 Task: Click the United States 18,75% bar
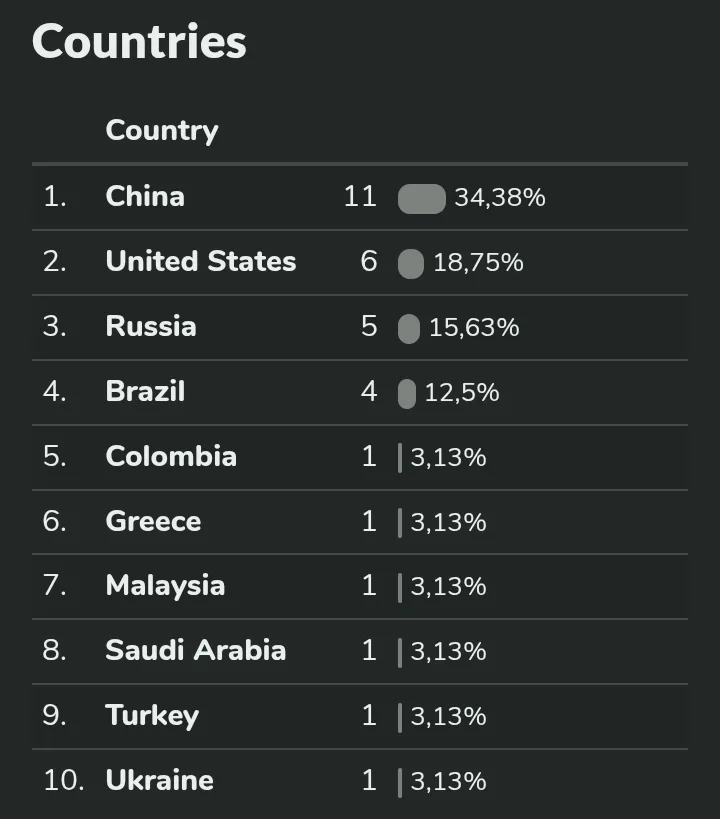click(411, 264)
